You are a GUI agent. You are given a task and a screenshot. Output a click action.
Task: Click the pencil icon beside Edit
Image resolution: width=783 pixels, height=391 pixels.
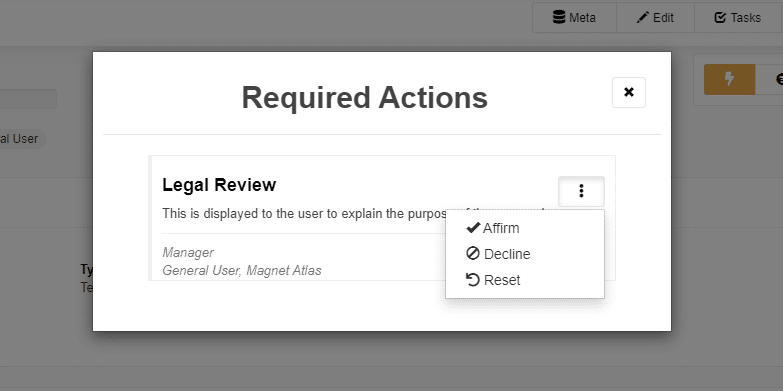click(x=642, y=17)
